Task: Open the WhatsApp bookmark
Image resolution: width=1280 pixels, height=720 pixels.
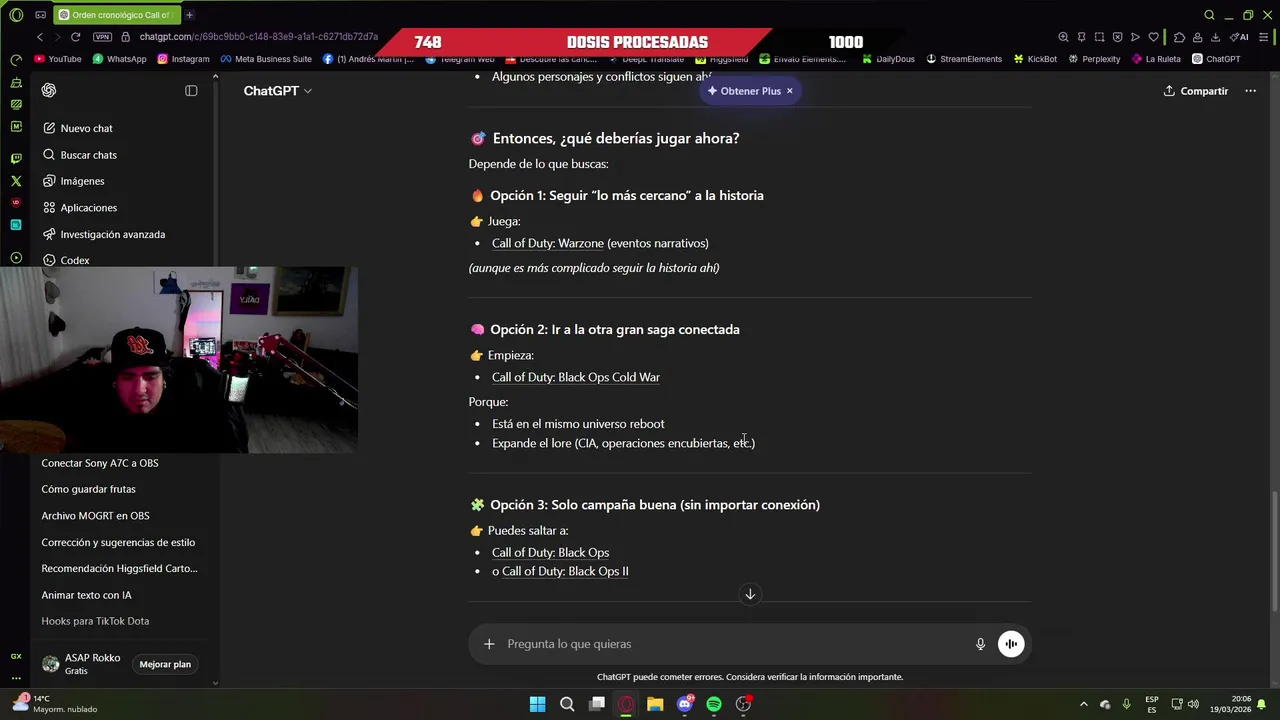Action: 119,59
